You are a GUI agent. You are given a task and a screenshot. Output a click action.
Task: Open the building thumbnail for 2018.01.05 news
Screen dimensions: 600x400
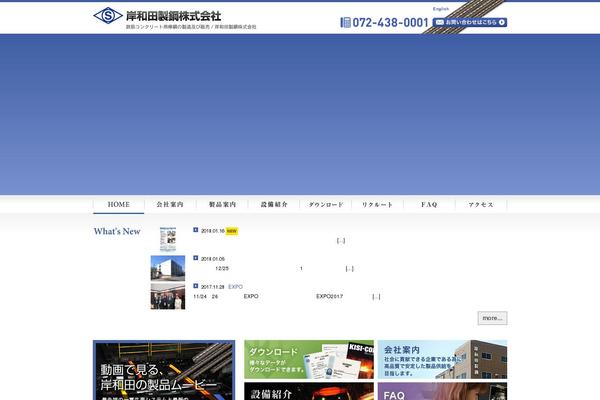[168, 268]
